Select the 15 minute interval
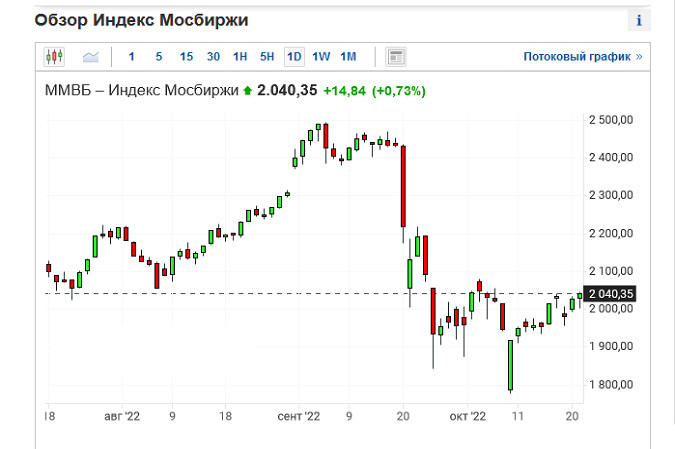 coord(186,57)
